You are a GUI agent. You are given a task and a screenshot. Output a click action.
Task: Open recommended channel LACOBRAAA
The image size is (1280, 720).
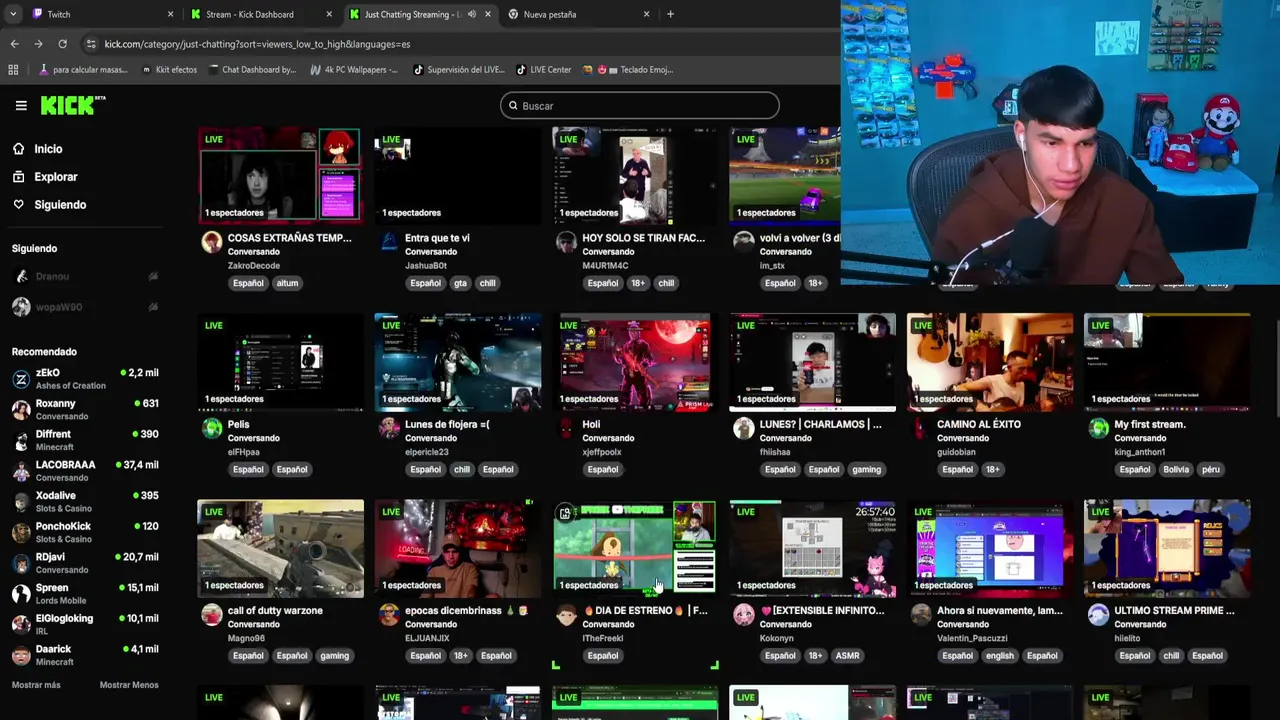point(85,471)
